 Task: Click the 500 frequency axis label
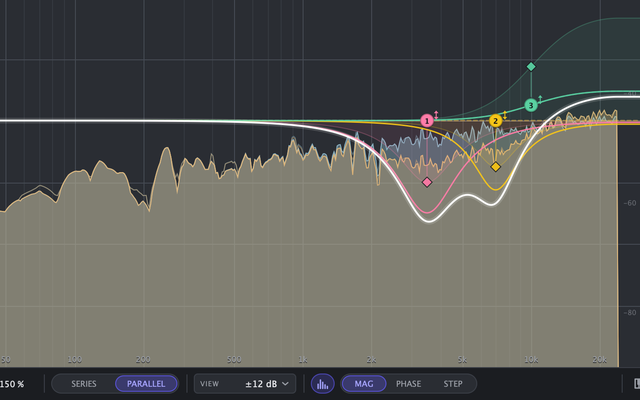(234, 360)
